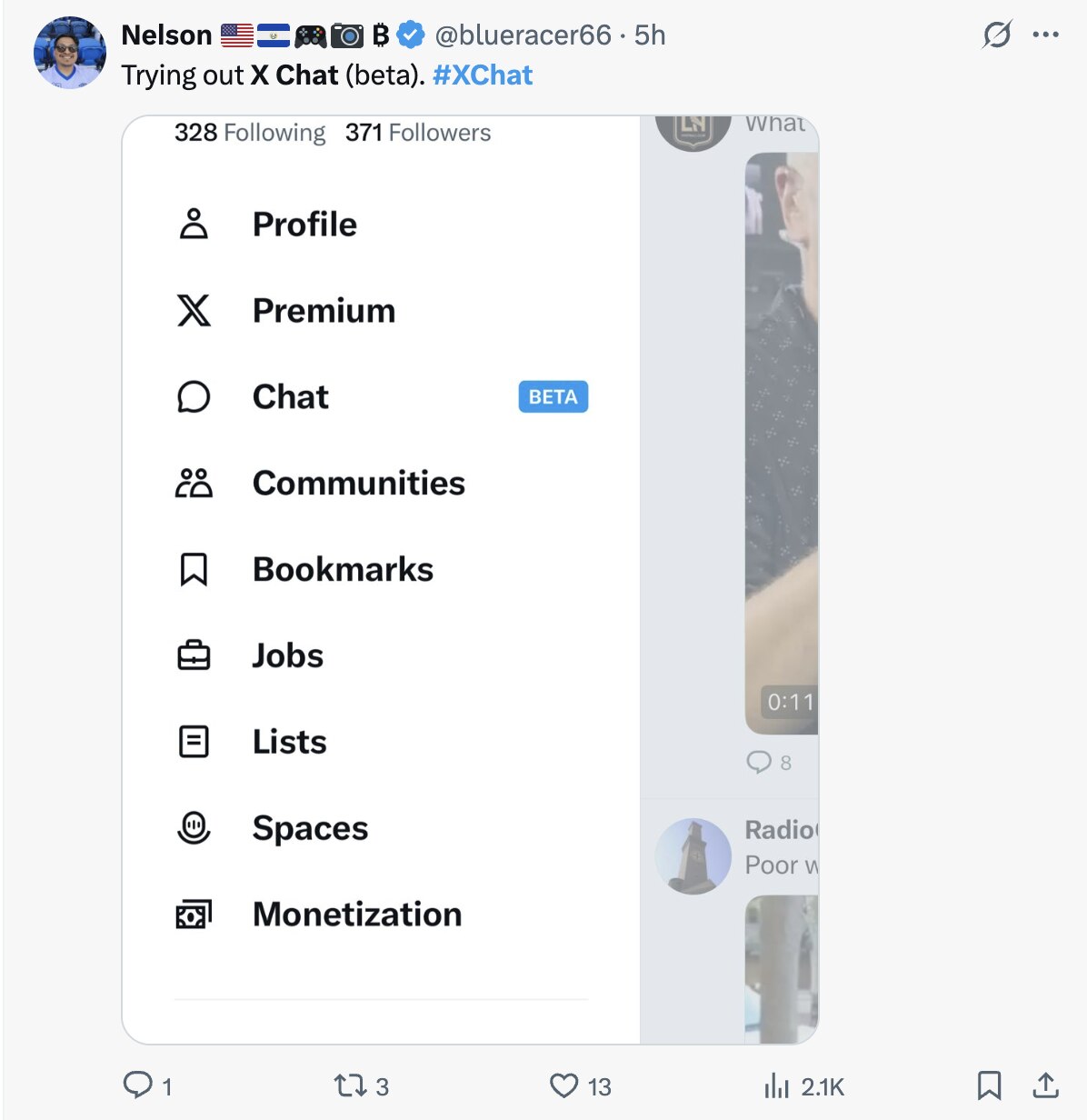Like the post with heart icon
The width and height of the screenshot is (1087, 1120).
[564, 1085]
